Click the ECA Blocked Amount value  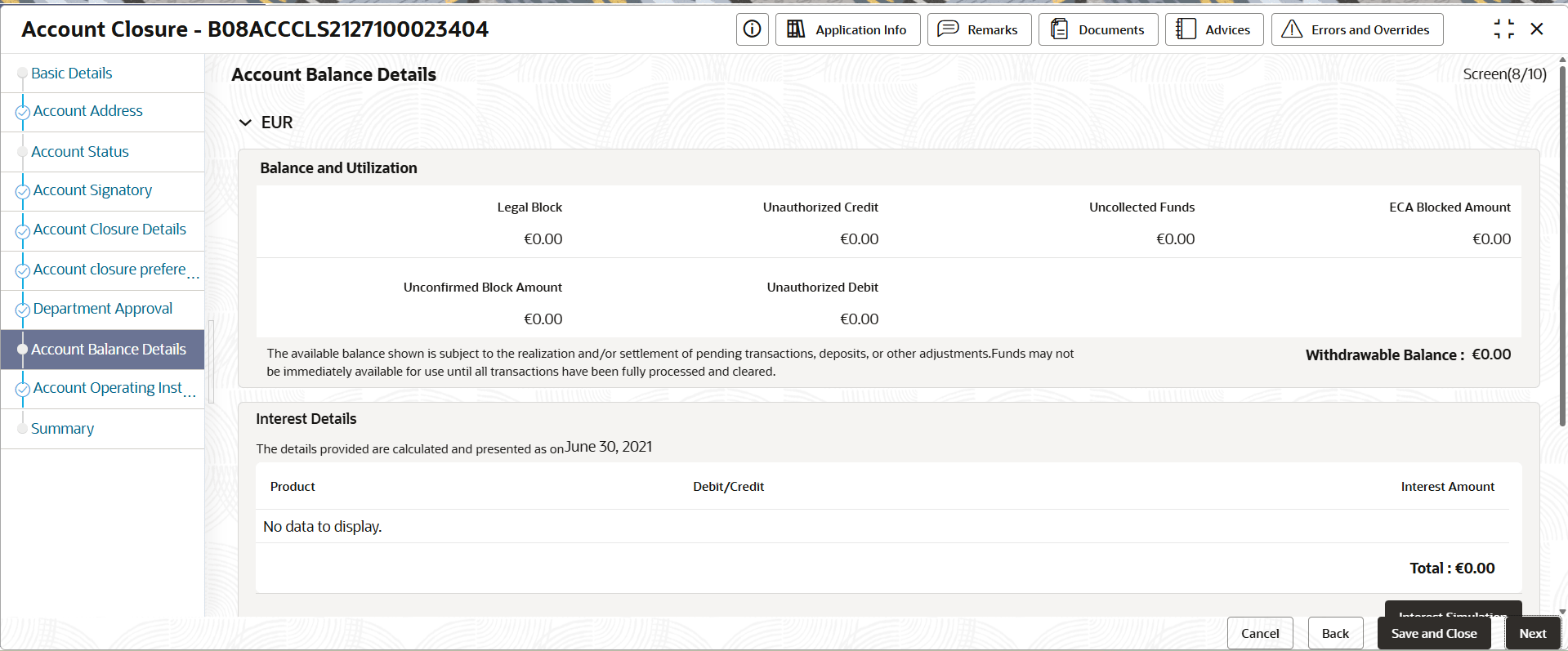click(x=1492, y=239)
